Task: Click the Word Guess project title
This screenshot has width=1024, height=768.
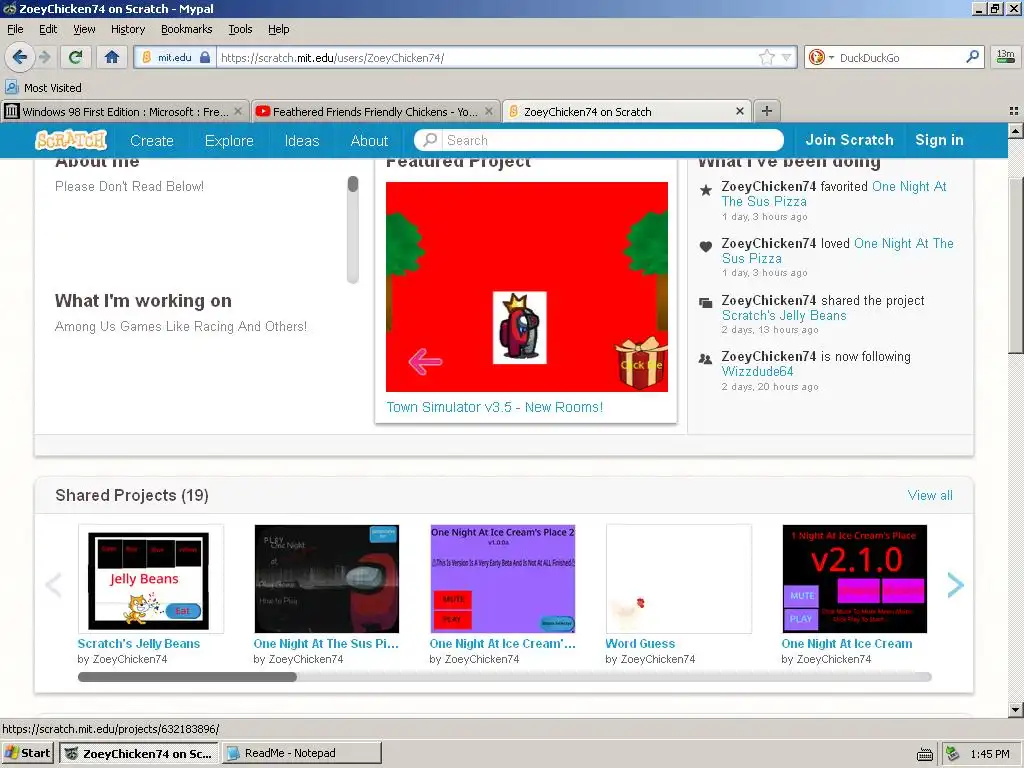Action: click(x=640, y=643)
